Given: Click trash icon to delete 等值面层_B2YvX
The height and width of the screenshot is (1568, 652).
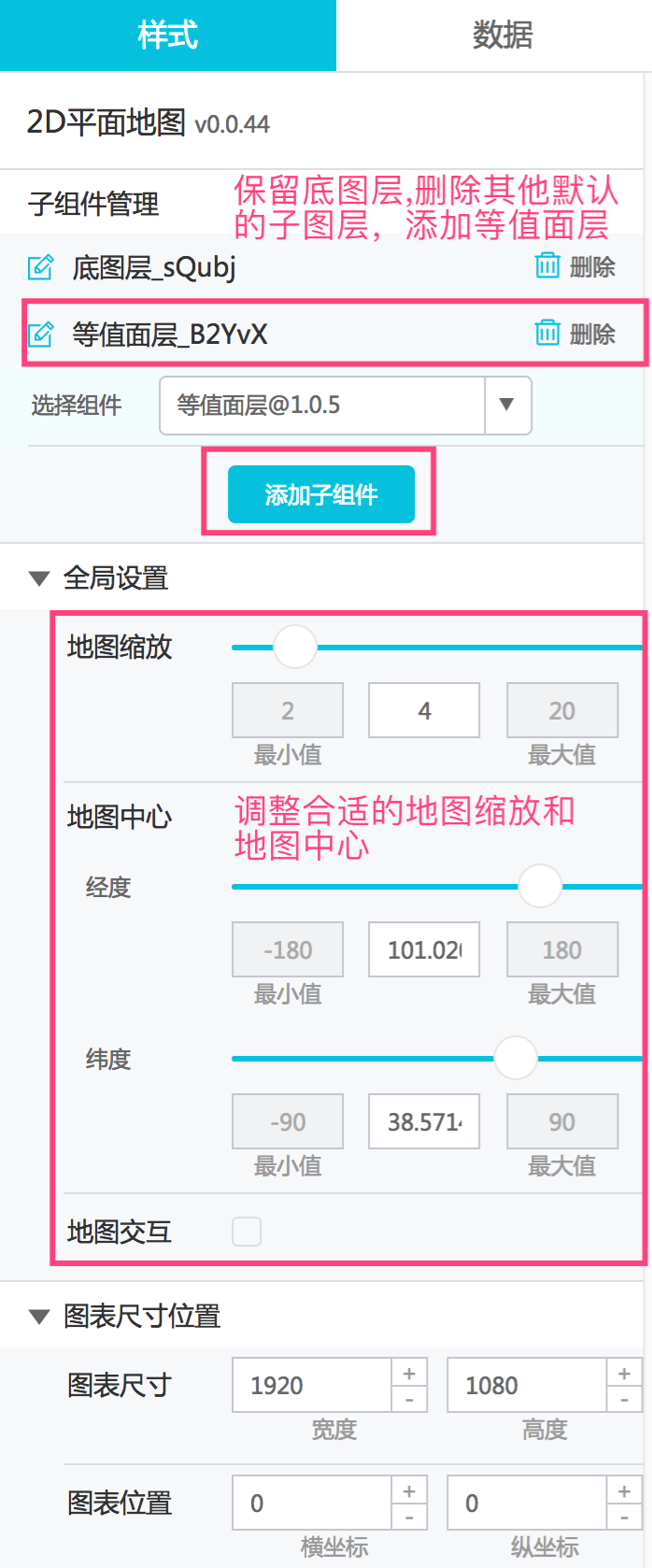Looking at the screenshot, I should coord(547,332).
